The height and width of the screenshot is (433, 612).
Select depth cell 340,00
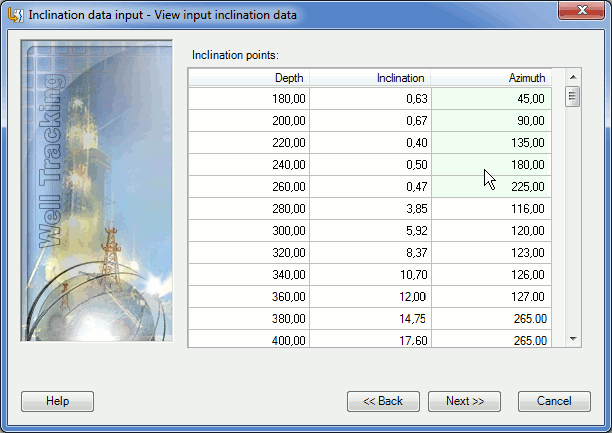[249, 275]
